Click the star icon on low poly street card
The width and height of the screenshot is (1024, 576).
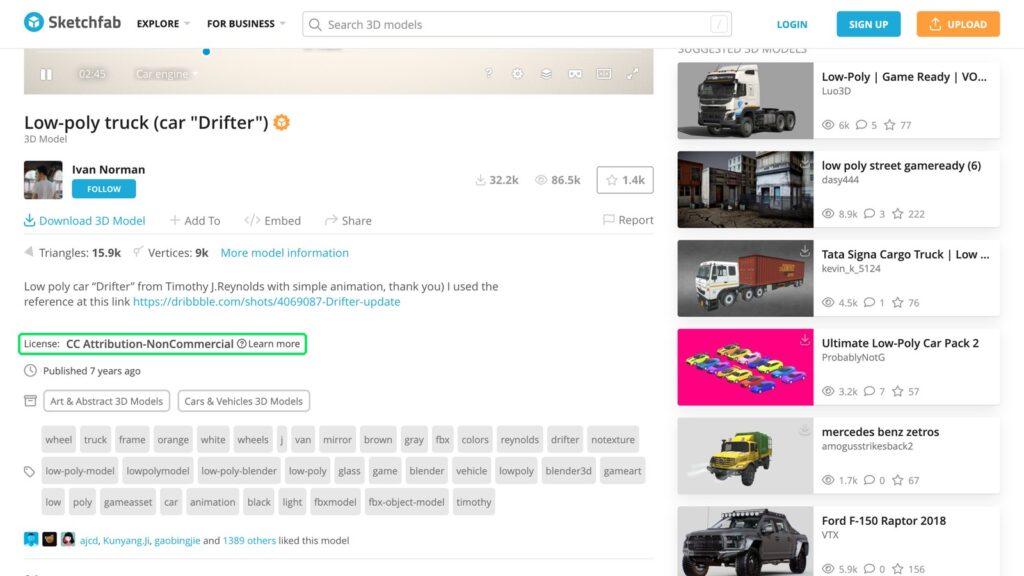pyautogui.click(x=898, y=214)
